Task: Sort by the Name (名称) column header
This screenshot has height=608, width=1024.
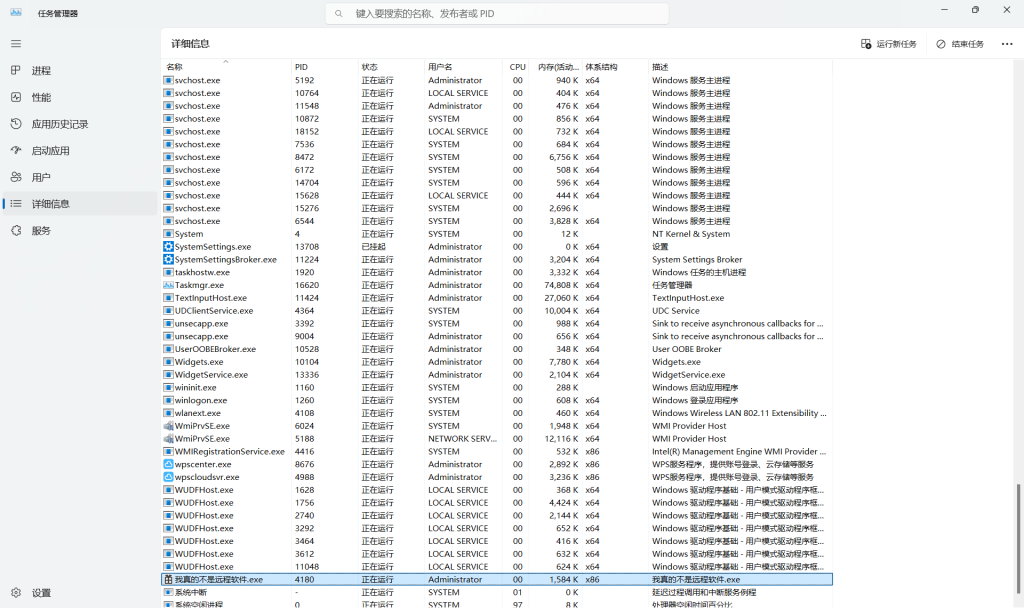Action: pos(175,67)
